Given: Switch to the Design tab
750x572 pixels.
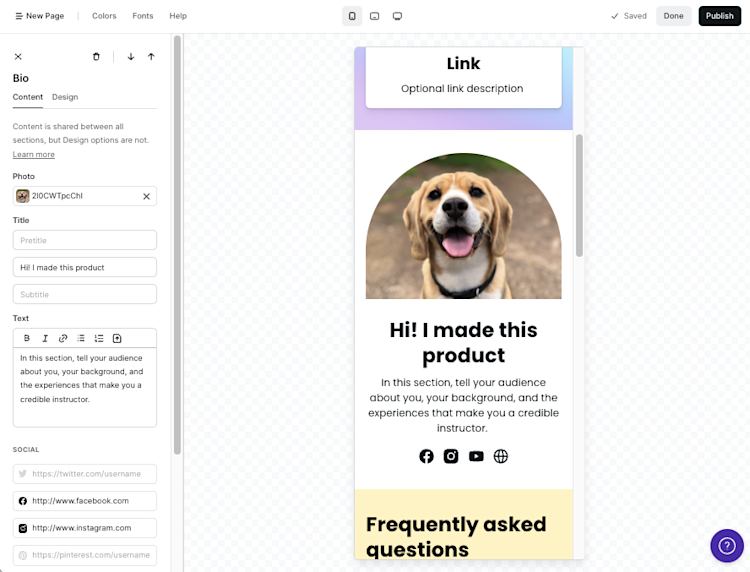Looking at the screenshot, I should coord(65,97).
